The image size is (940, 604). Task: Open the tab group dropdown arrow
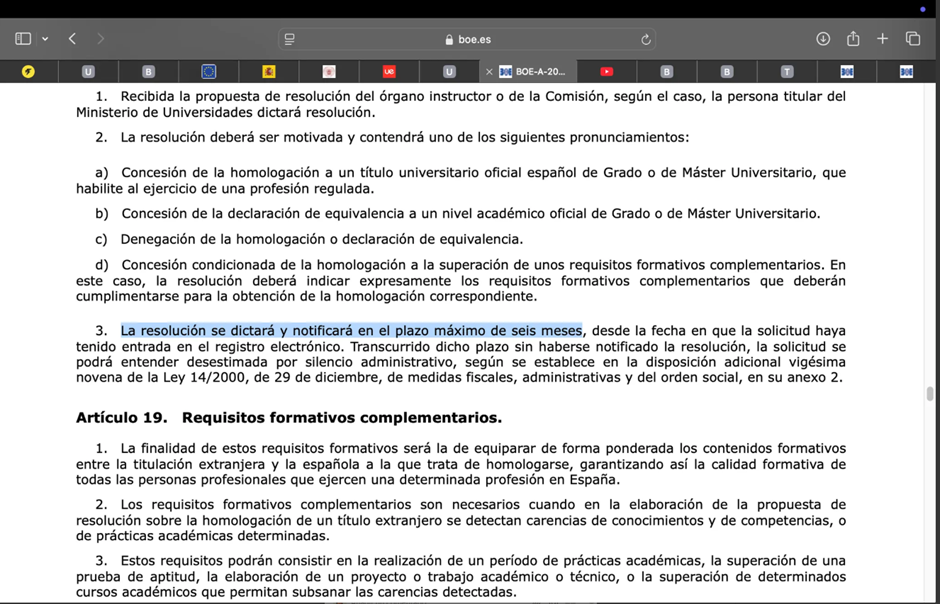tap(45, 39)
